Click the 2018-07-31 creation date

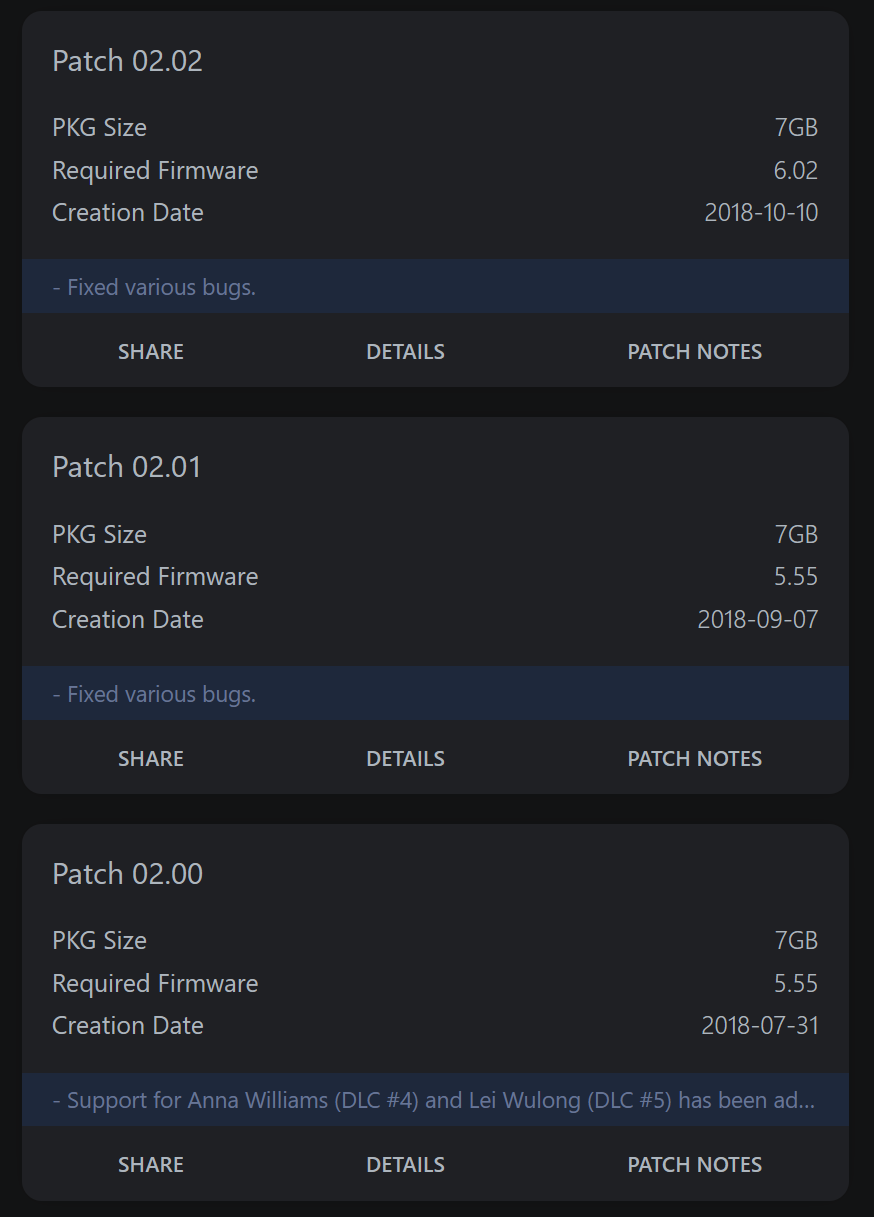759,1026
